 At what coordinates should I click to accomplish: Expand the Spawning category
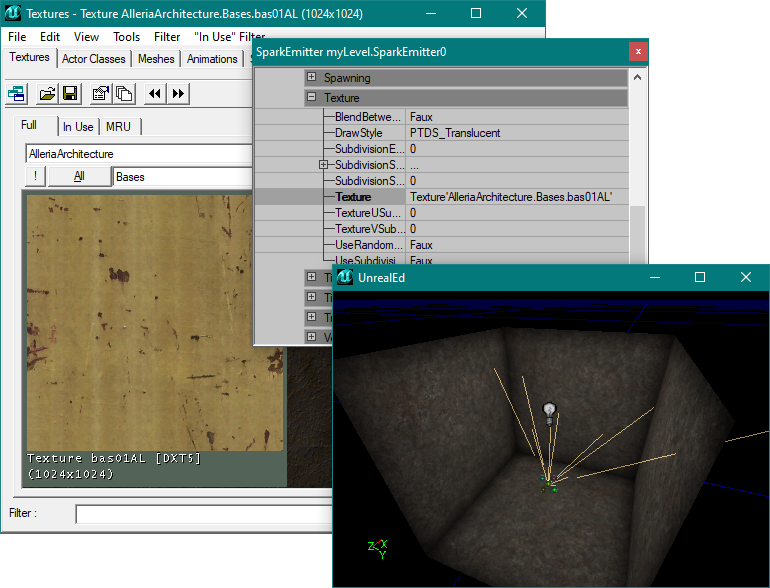tap(311, 77)
